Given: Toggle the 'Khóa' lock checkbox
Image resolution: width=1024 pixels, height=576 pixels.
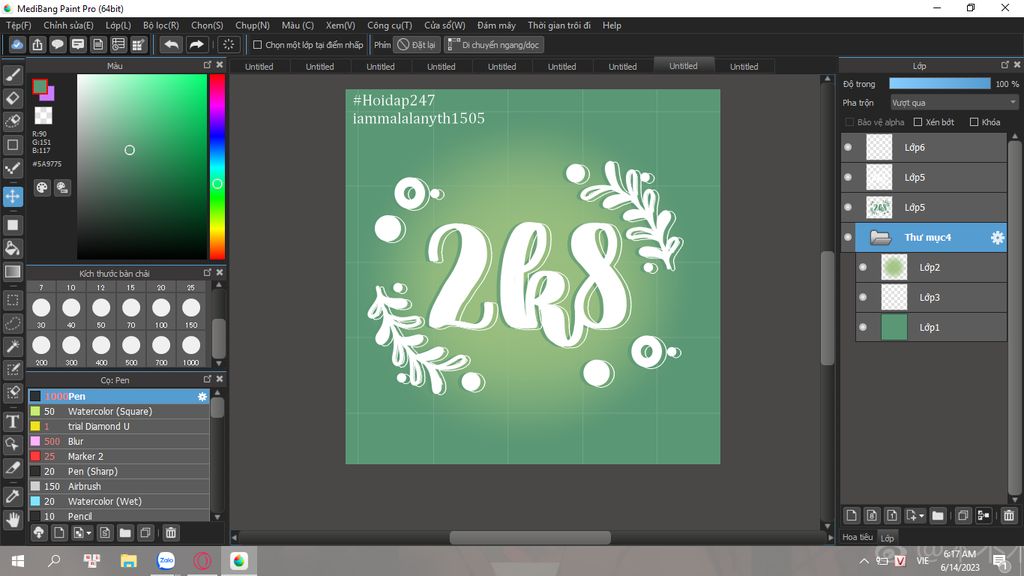Looking at the screenshot, I should tap(973, 122).
